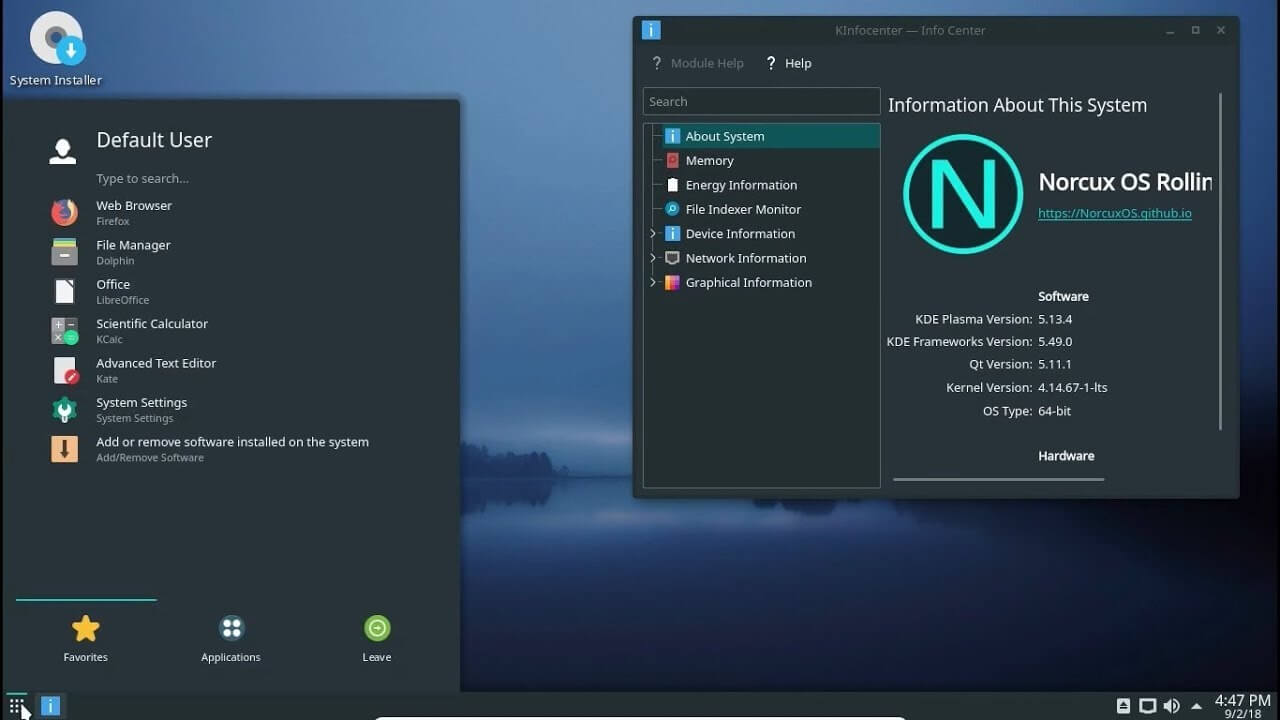Click the application launcher button on the taskbar

(16, 706)
